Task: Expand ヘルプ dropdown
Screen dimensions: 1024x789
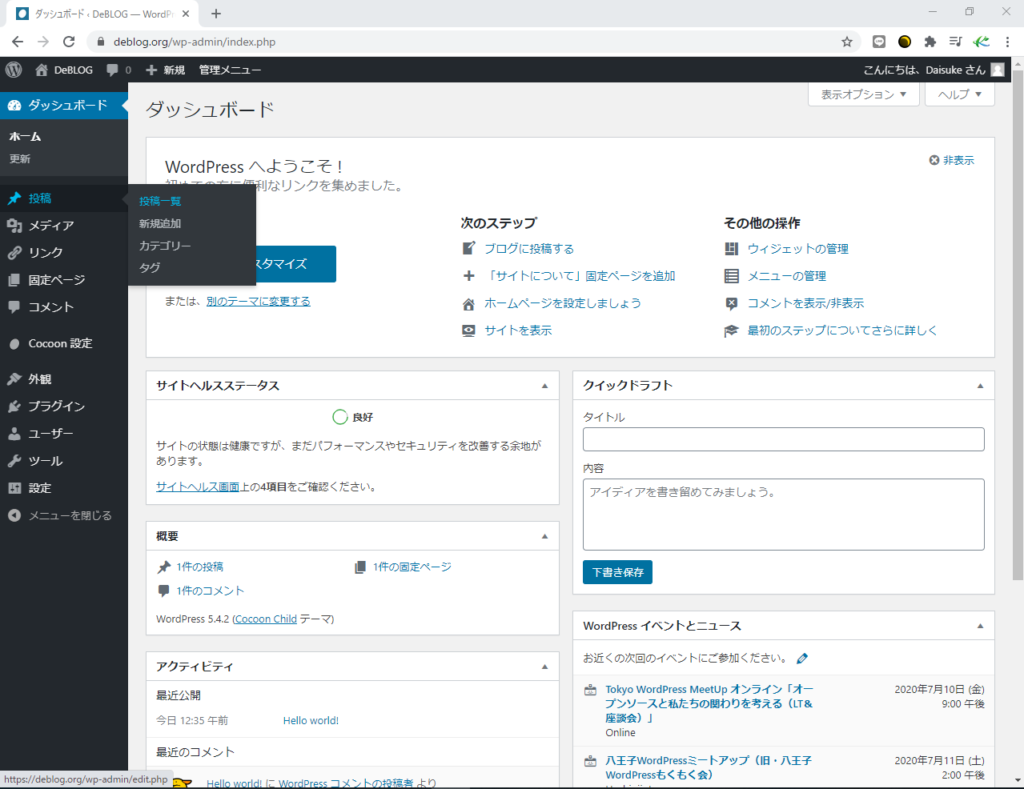Action: tap(959, 94)
